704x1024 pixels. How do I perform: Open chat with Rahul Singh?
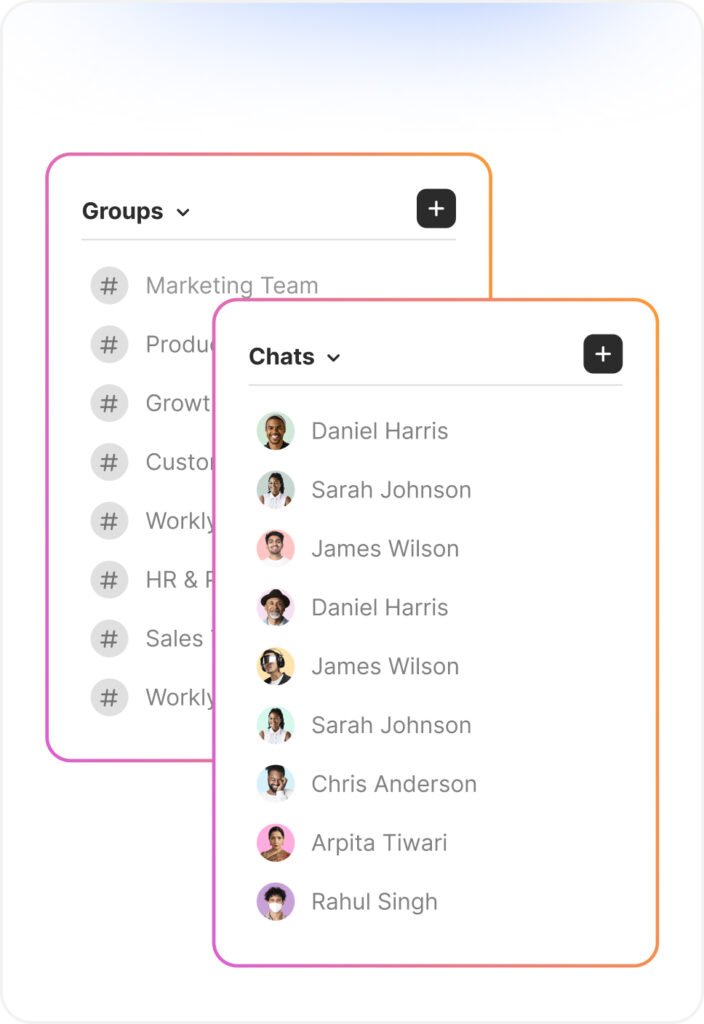tap(374, 902)
